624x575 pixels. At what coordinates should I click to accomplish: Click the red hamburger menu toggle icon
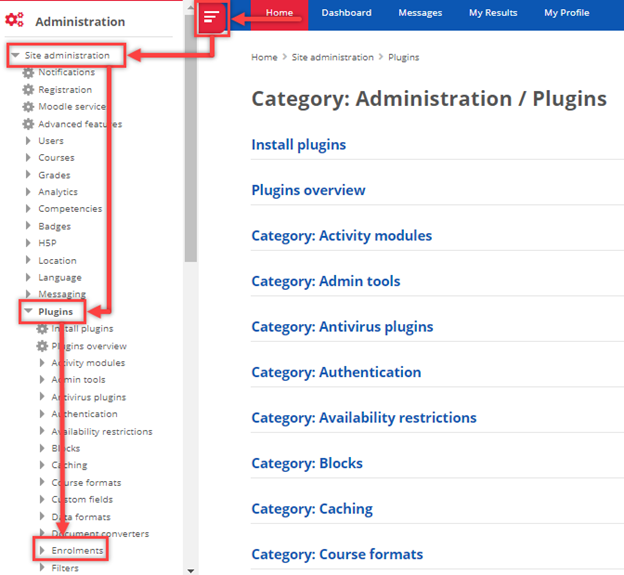(212, 18)
